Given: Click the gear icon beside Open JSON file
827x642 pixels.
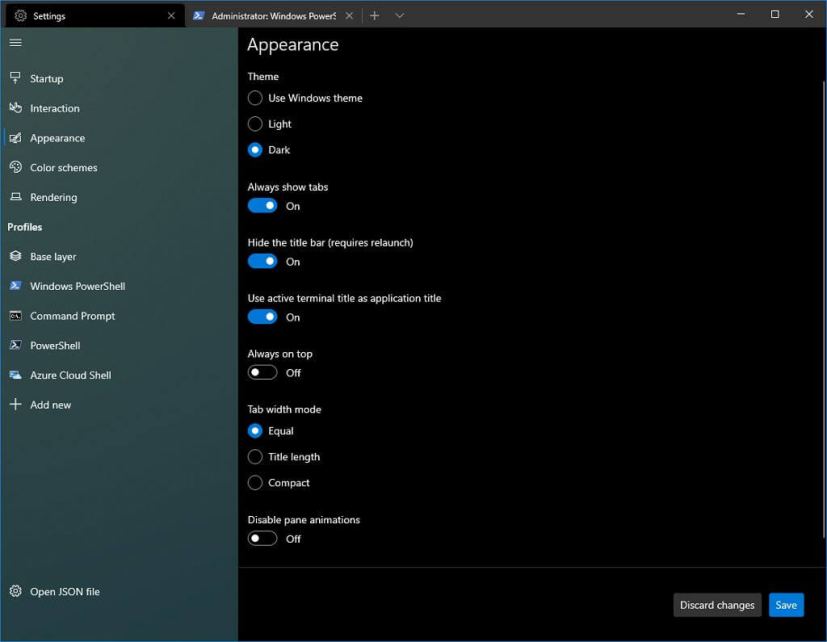Looking at the screenshot, I should (15, 591).
